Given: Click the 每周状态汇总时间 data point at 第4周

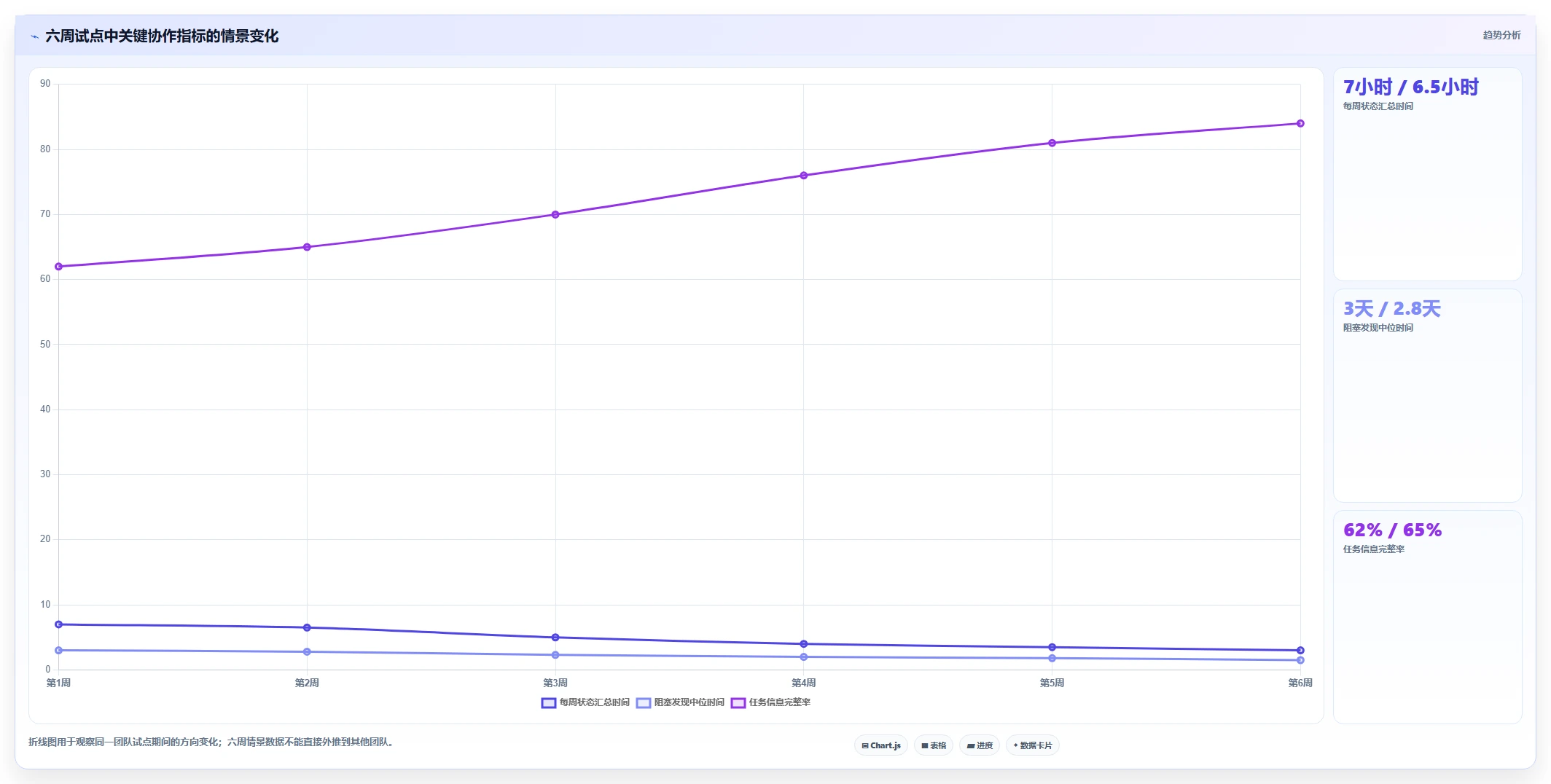Looking at the screenshot, I should click(x=804, y=644).
